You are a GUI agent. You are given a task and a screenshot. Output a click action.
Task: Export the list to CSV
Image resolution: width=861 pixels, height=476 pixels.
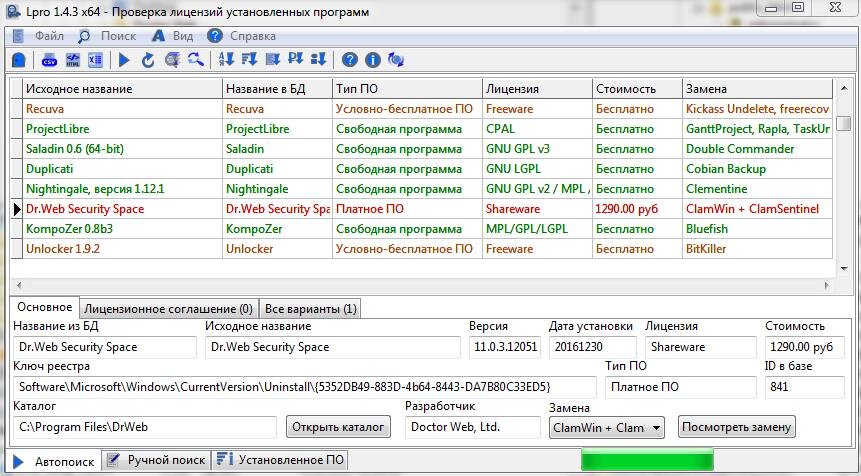click(x=49, y=59)
